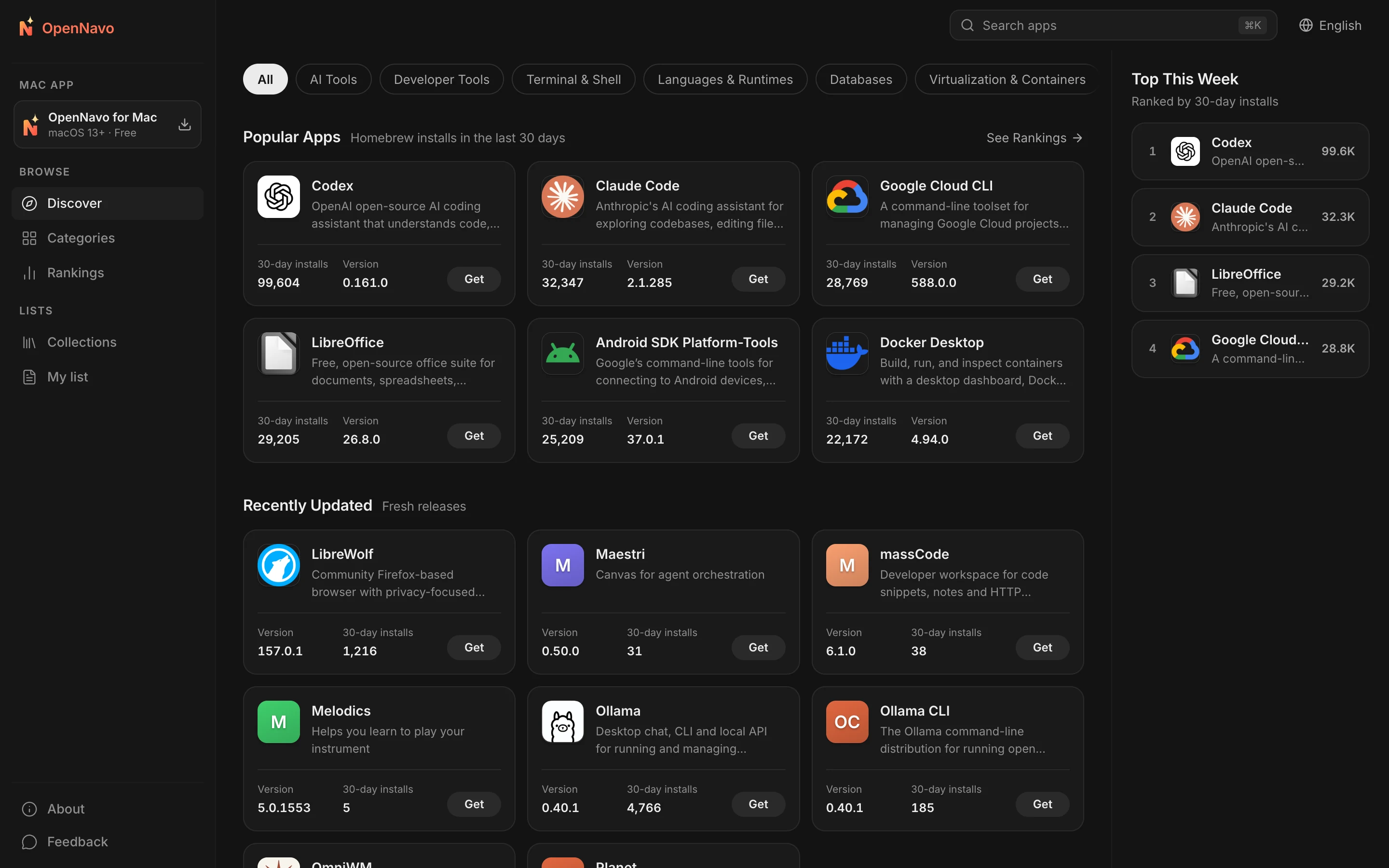Select the All filter chip
Screen dimensions: 1389x868
pos(265,79)
